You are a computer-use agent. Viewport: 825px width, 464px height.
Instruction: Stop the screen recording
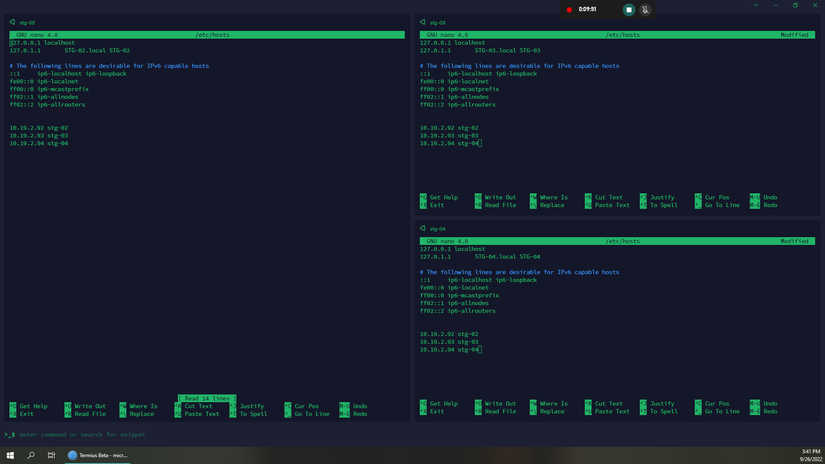[x=629, y=9]
